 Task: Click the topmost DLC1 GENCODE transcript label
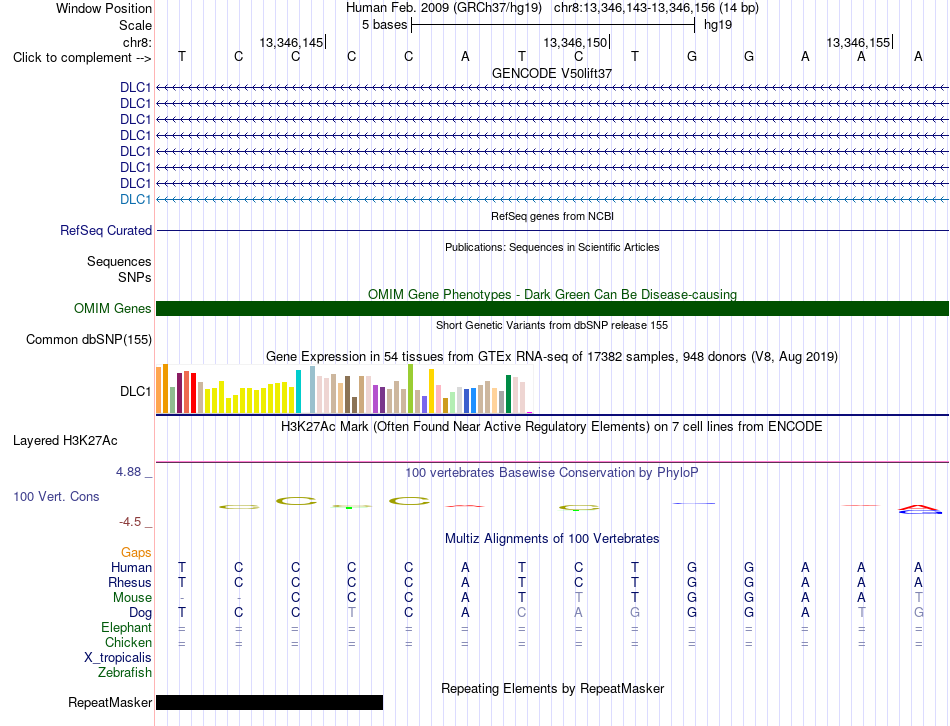coord(136,87)
